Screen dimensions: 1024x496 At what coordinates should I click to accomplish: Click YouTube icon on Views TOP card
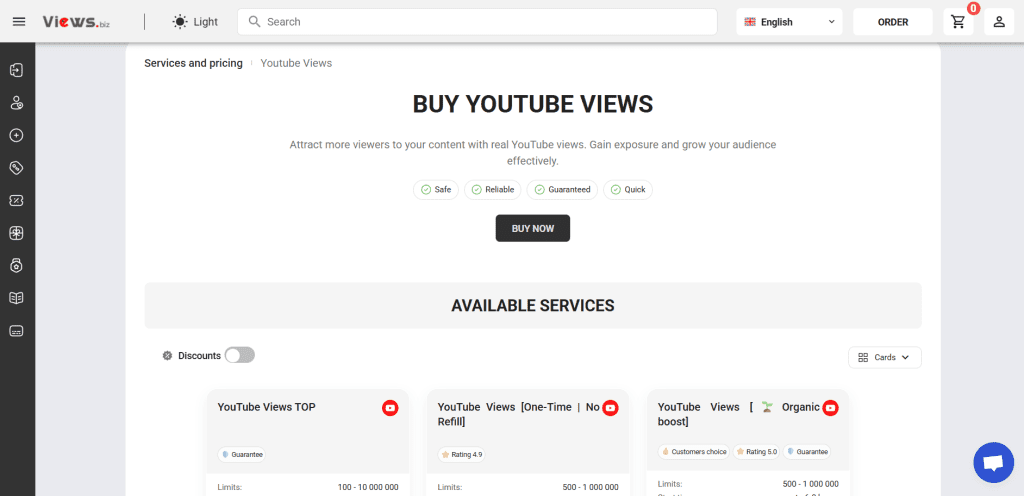pyautogui.click(x=390, y=408)
